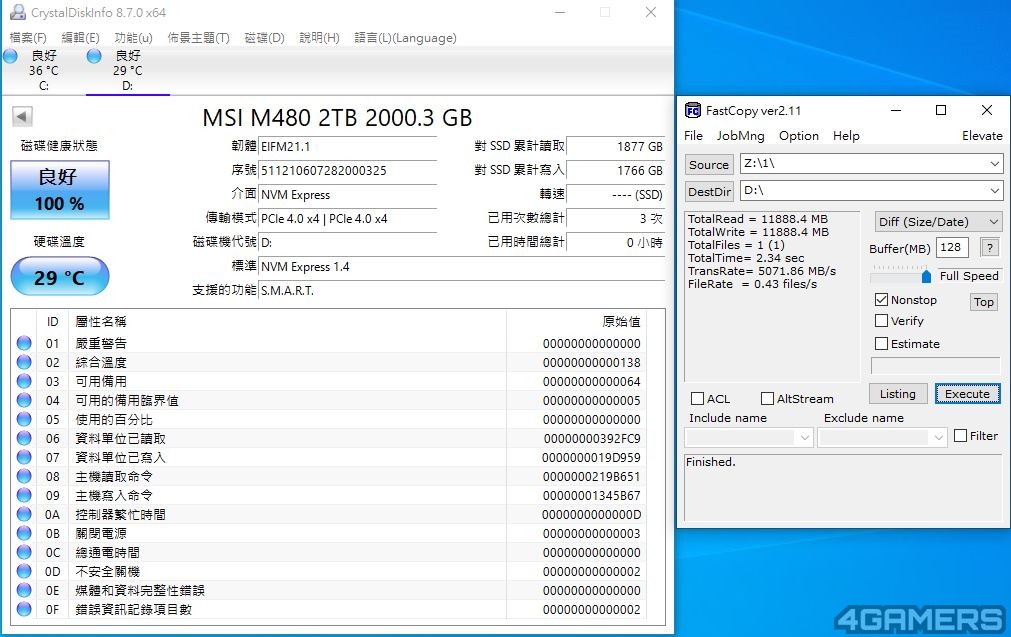This screenshot has width=1011, height=637.
Task: Click status orb for attribute 0B
Action: click(x=25, y=533)
